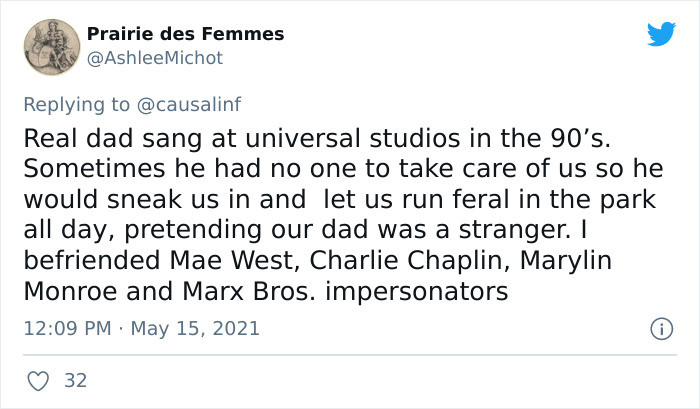Click the word "impersonators" ending the tweet
The height and width of the screenshot is (409, 700).
pyautogui.click(x=417, y=292)
